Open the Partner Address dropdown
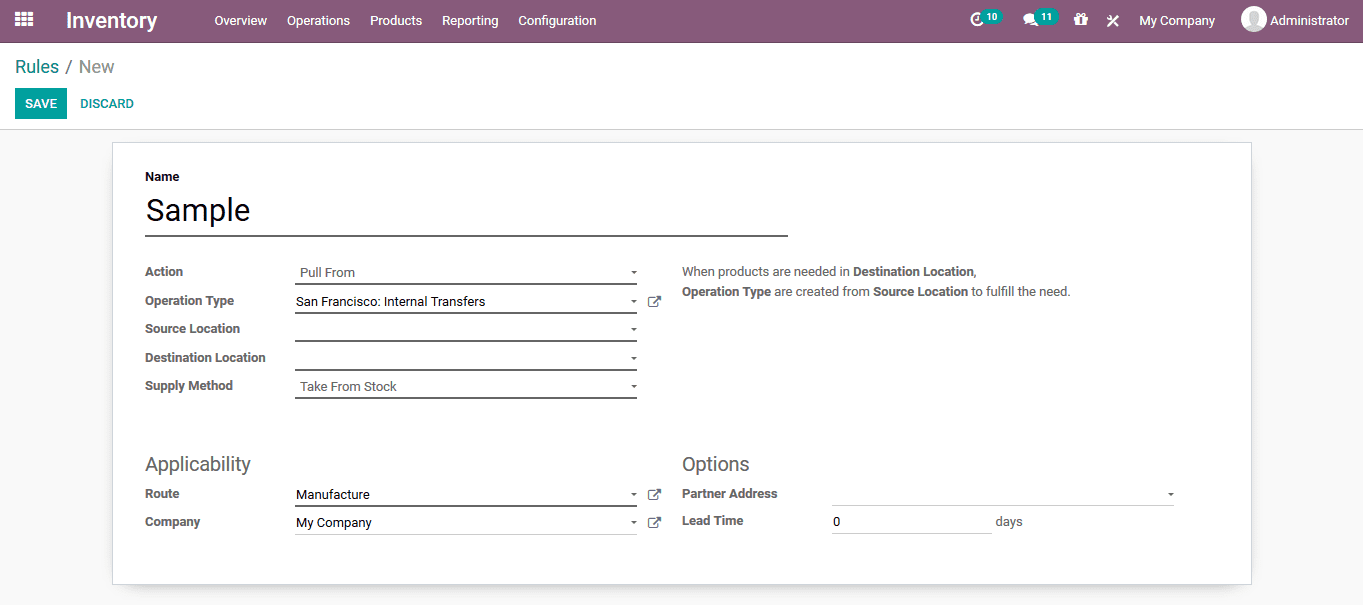1363x605 pixels. [1168, 493]
